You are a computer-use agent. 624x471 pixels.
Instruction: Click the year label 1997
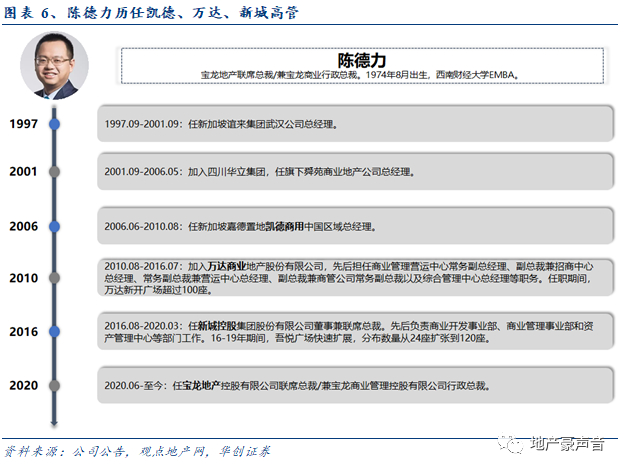[23, 124]
